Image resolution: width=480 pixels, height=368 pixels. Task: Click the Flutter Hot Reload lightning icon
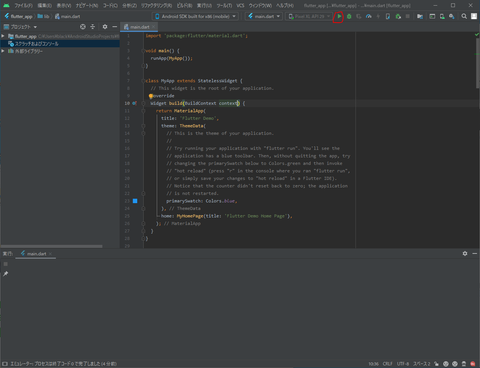(x=378, y=16)
